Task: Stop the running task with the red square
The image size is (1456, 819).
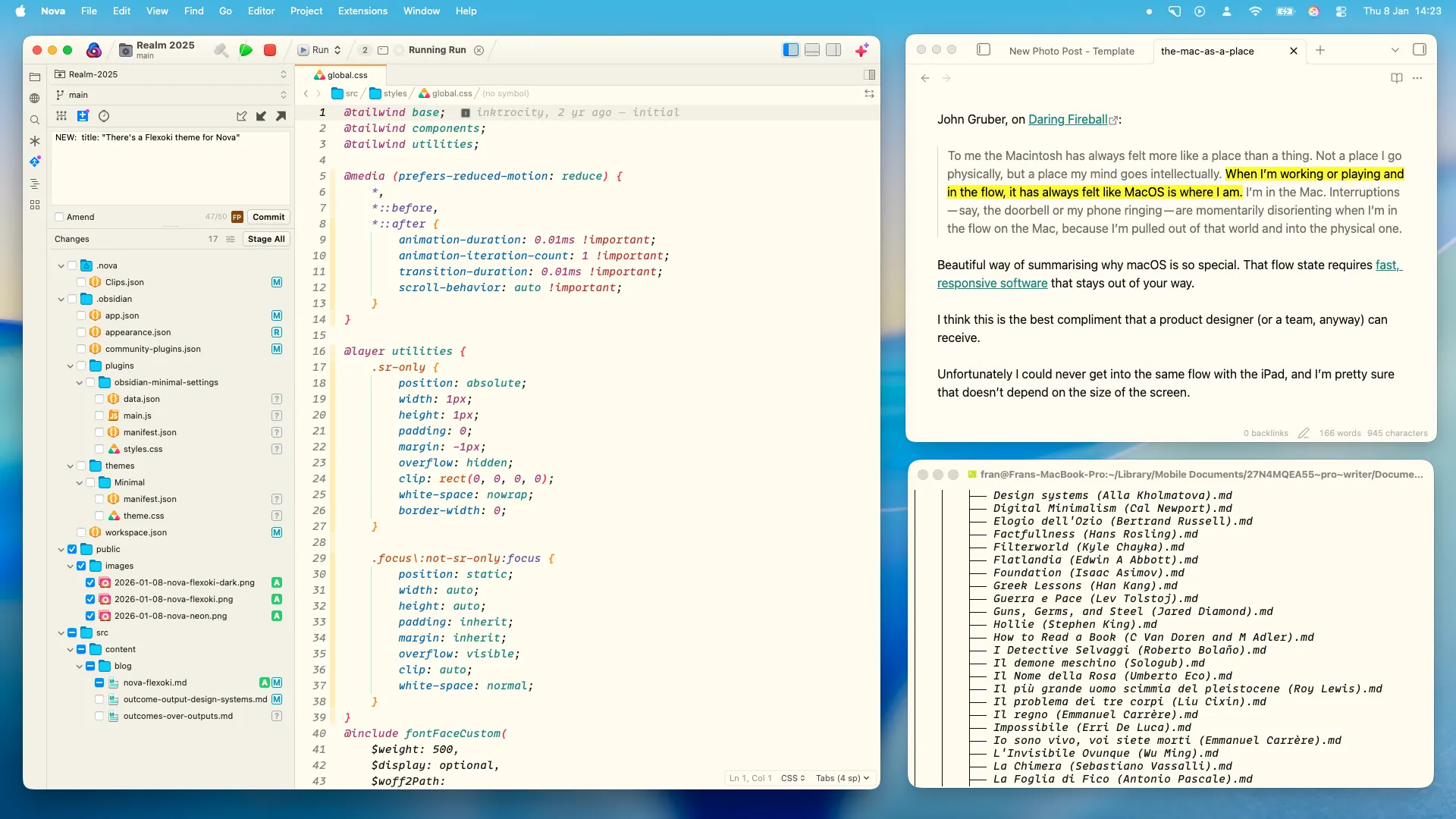Action: pos(269,50)
